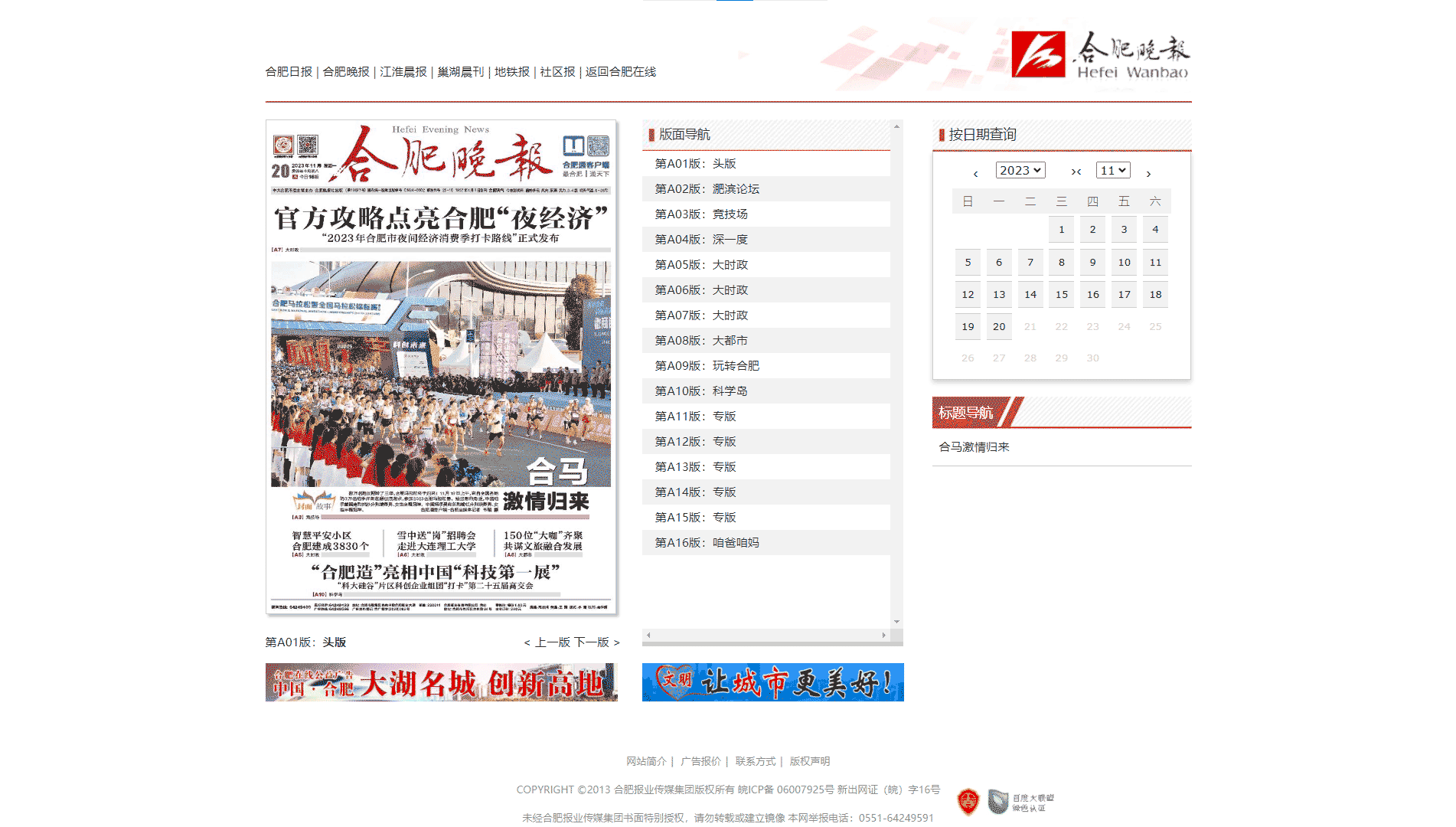Image resolution: width=1456 pixels, height=827 pixels.
Task: Open 广告报价 footer link
Action: [x=700, y=761]
